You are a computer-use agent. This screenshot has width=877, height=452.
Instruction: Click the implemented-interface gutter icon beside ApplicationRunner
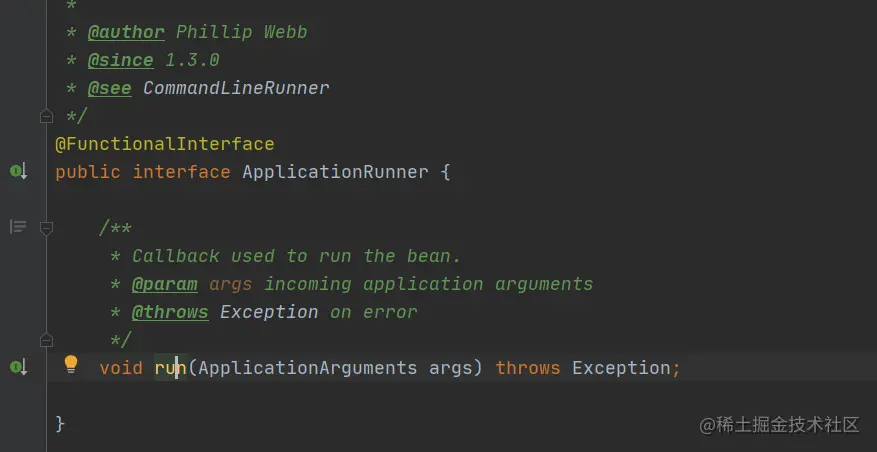[18, 171]
